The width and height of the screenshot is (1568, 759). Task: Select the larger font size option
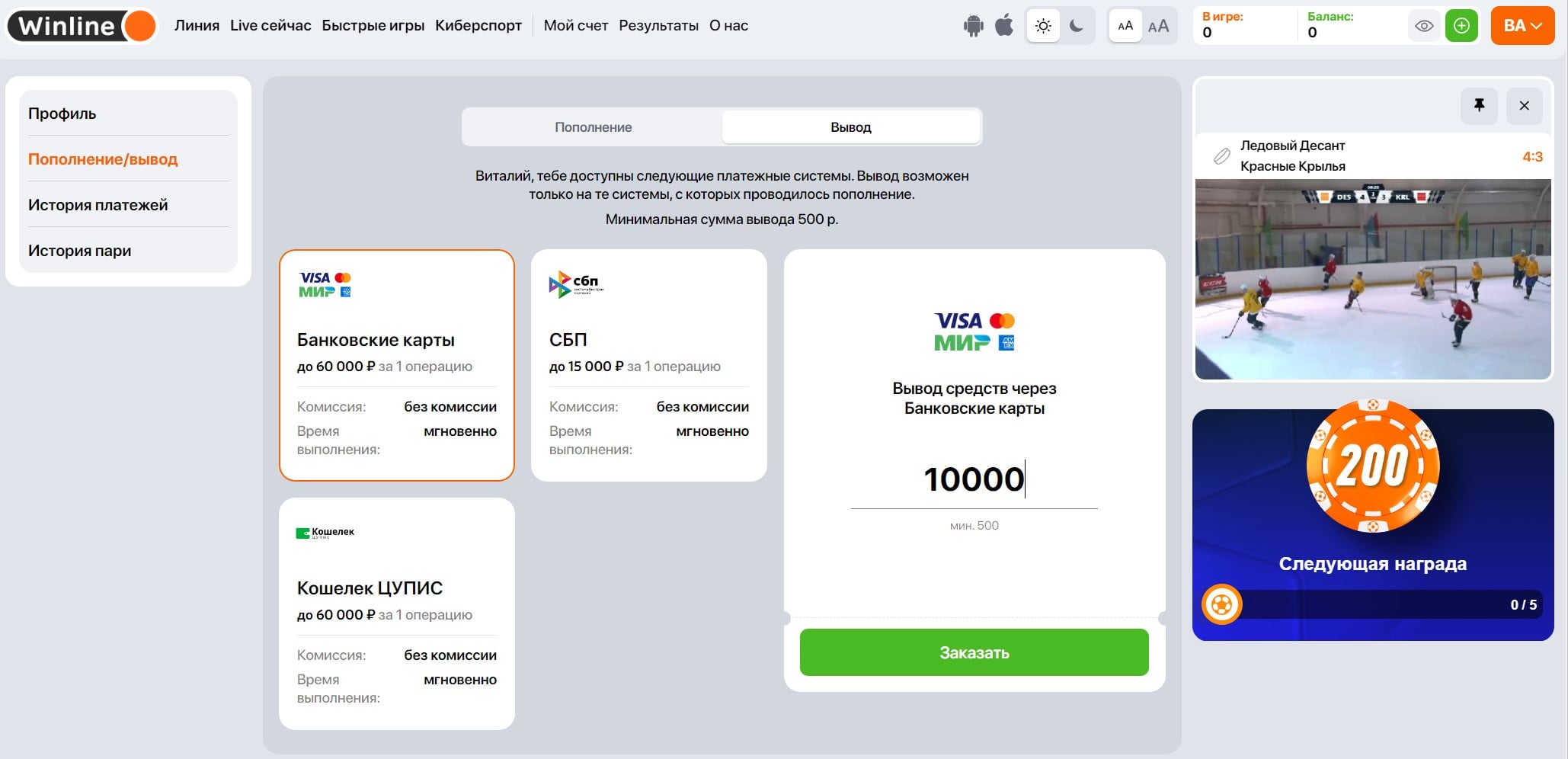[x=1158, y=27]
